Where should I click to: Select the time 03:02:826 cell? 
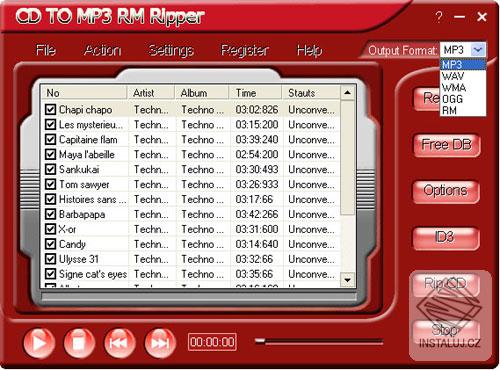256,110
